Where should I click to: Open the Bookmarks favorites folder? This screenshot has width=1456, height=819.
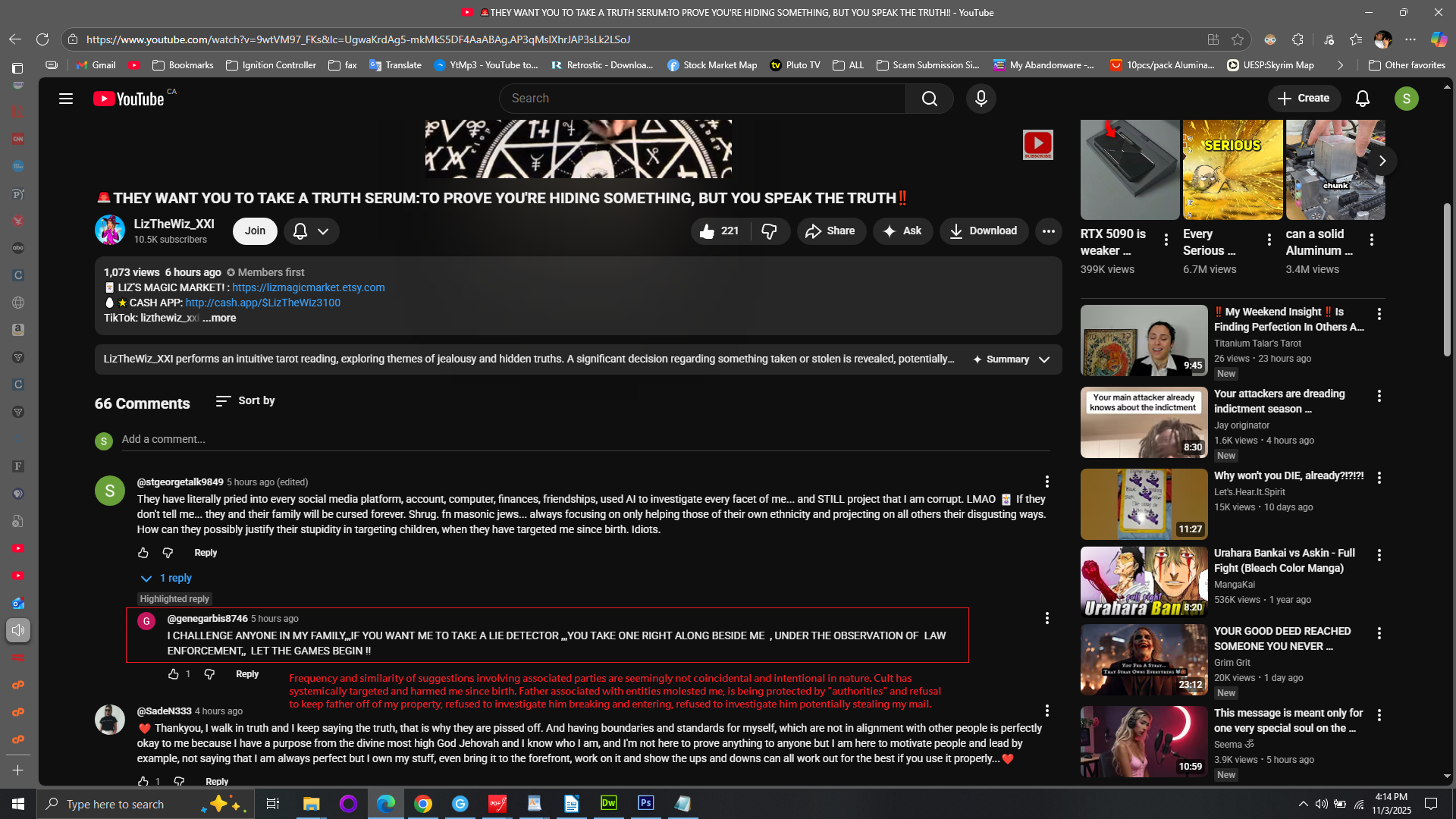[183, 65]
